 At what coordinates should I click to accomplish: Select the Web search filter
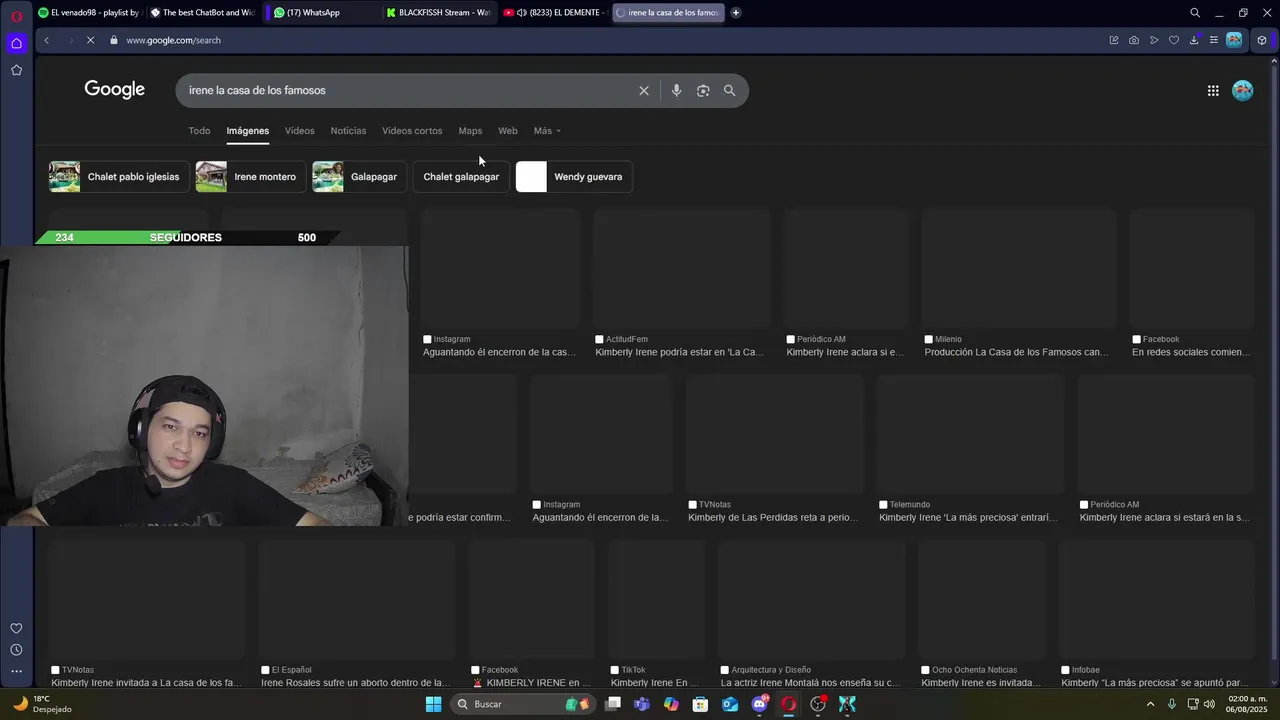(x=508, y=131)
